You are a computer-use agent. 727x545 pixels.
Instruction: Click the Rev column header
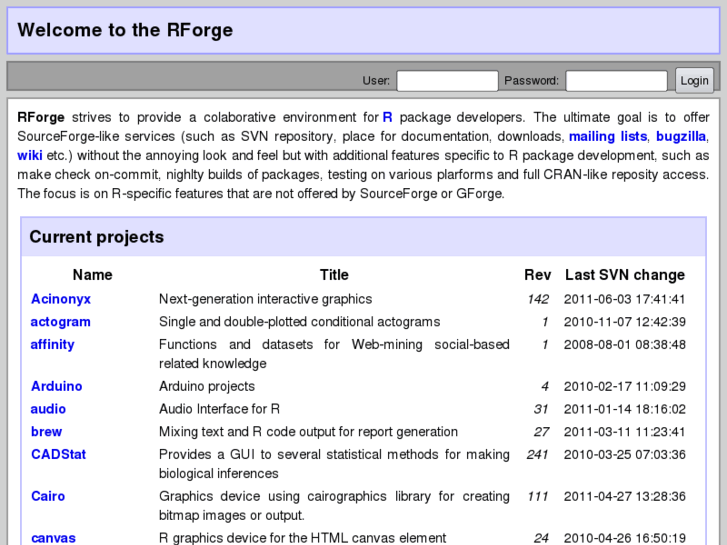coord(538,275)
